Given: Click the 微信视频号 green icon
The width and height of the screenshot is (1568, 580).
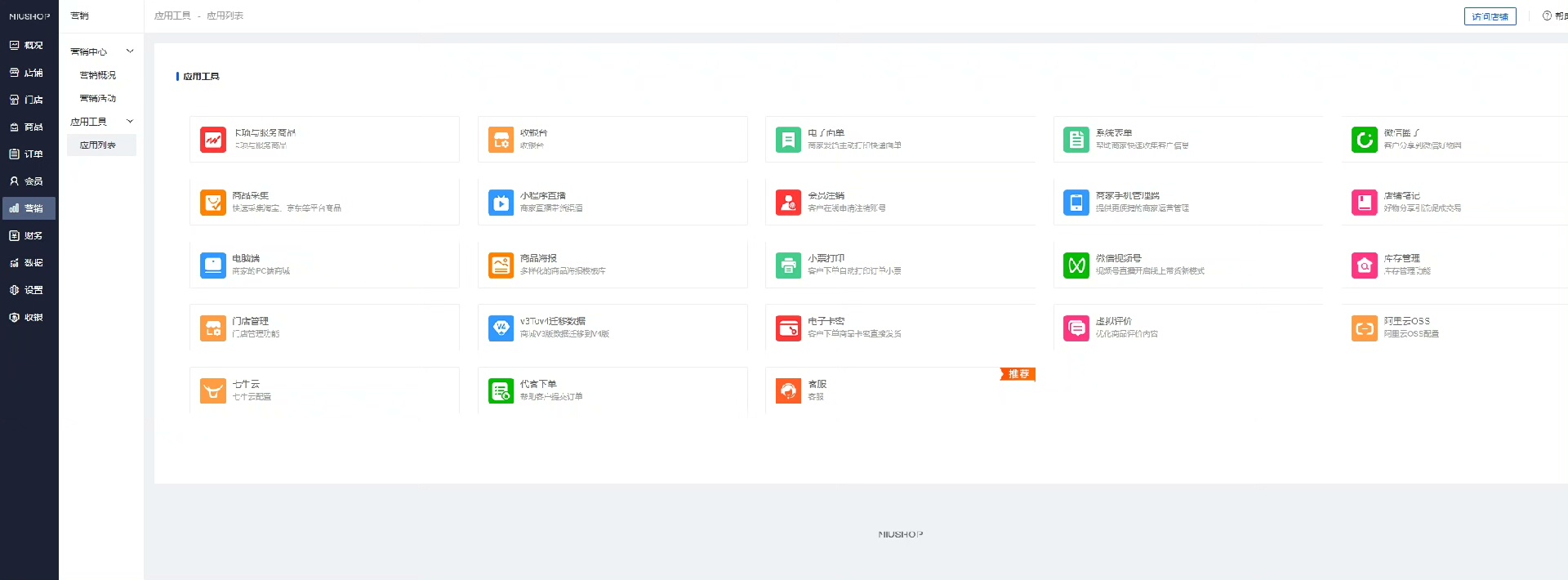Looking at the screenshot, I should pos(1076,265).
